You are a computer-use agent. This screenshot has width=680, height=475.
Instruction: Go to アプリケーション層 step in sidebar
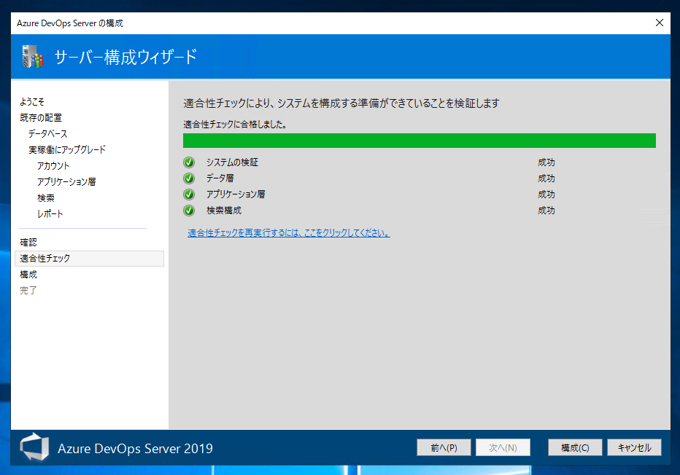coord(66,182)
